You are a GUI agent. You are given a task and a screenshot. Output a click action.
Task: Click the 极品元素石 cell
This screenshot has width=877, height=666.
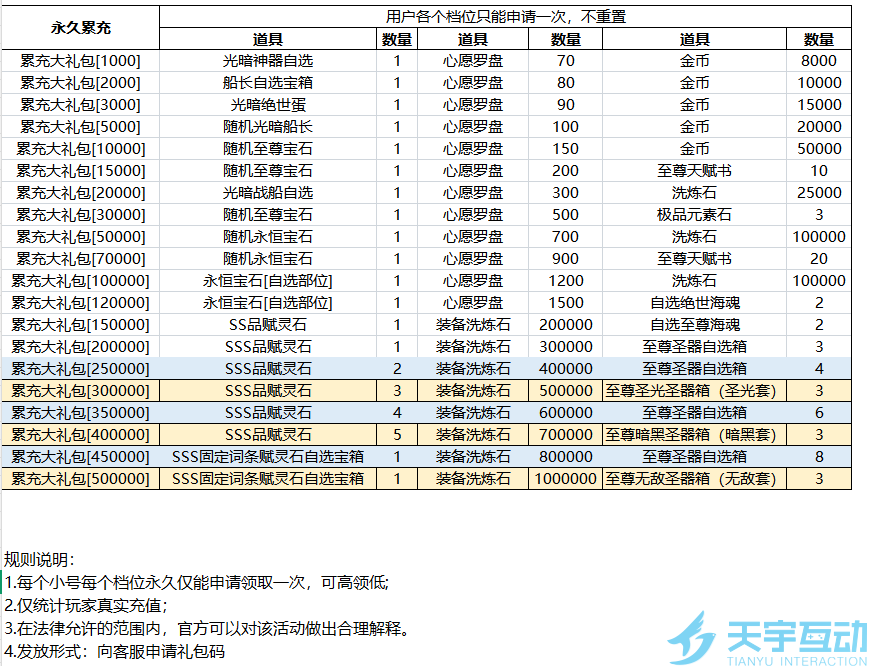[694, 215]
